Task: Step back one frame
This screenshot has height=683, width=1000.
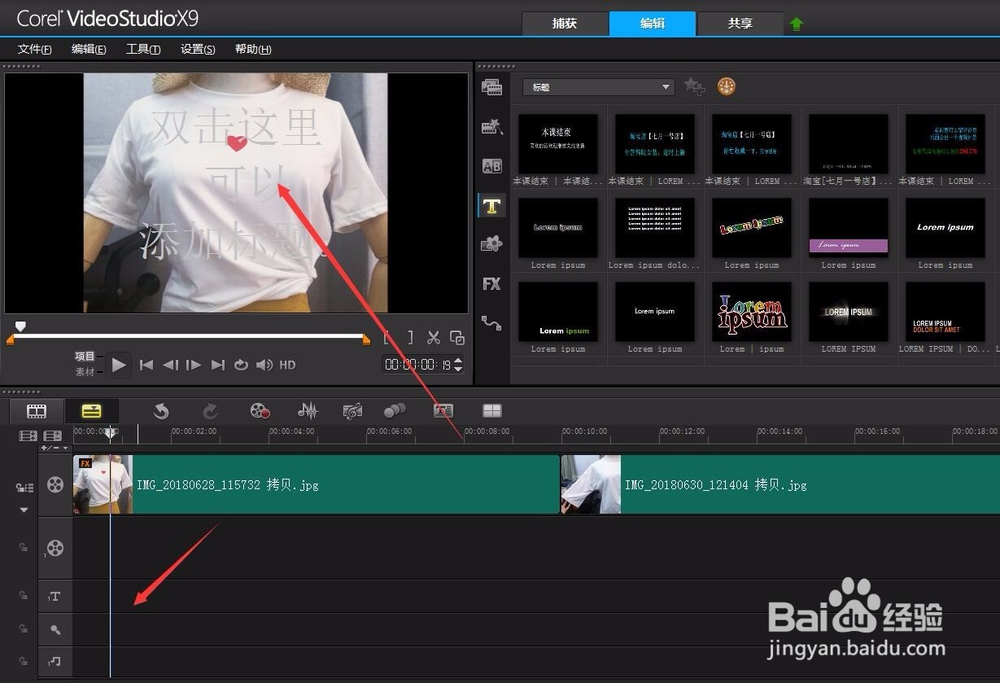Action: point(170,365)
